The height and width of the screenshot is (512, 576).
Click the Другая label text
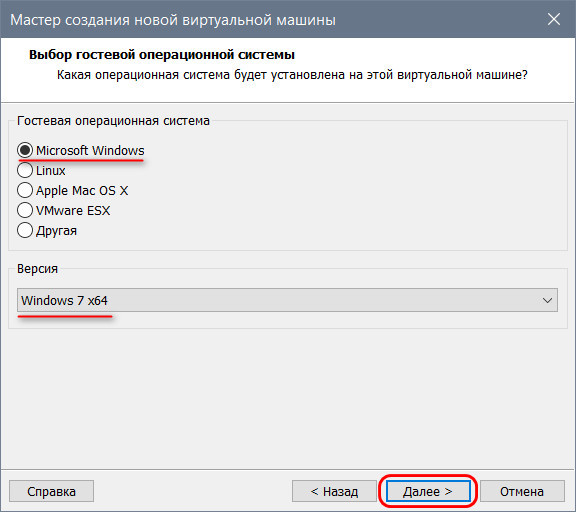(57, 231)
